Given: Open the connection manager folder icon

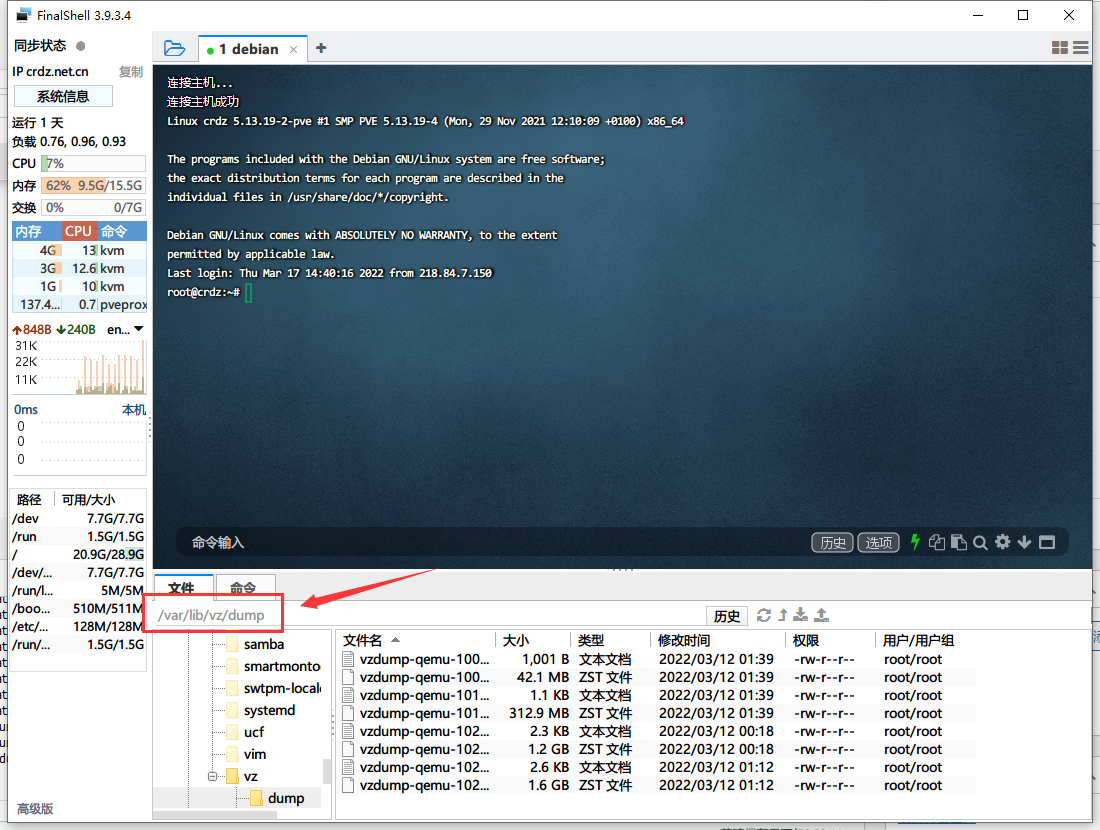Looking at the screenshot, I should click(174, 48).
